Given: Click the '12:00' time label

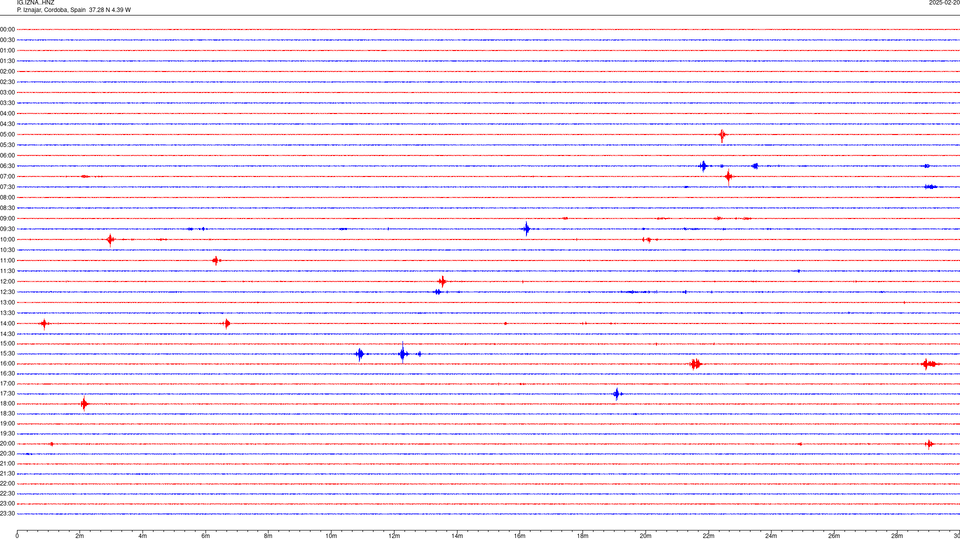Looking at the screenshot, I should pyautogui.click(x=8, y=282).
